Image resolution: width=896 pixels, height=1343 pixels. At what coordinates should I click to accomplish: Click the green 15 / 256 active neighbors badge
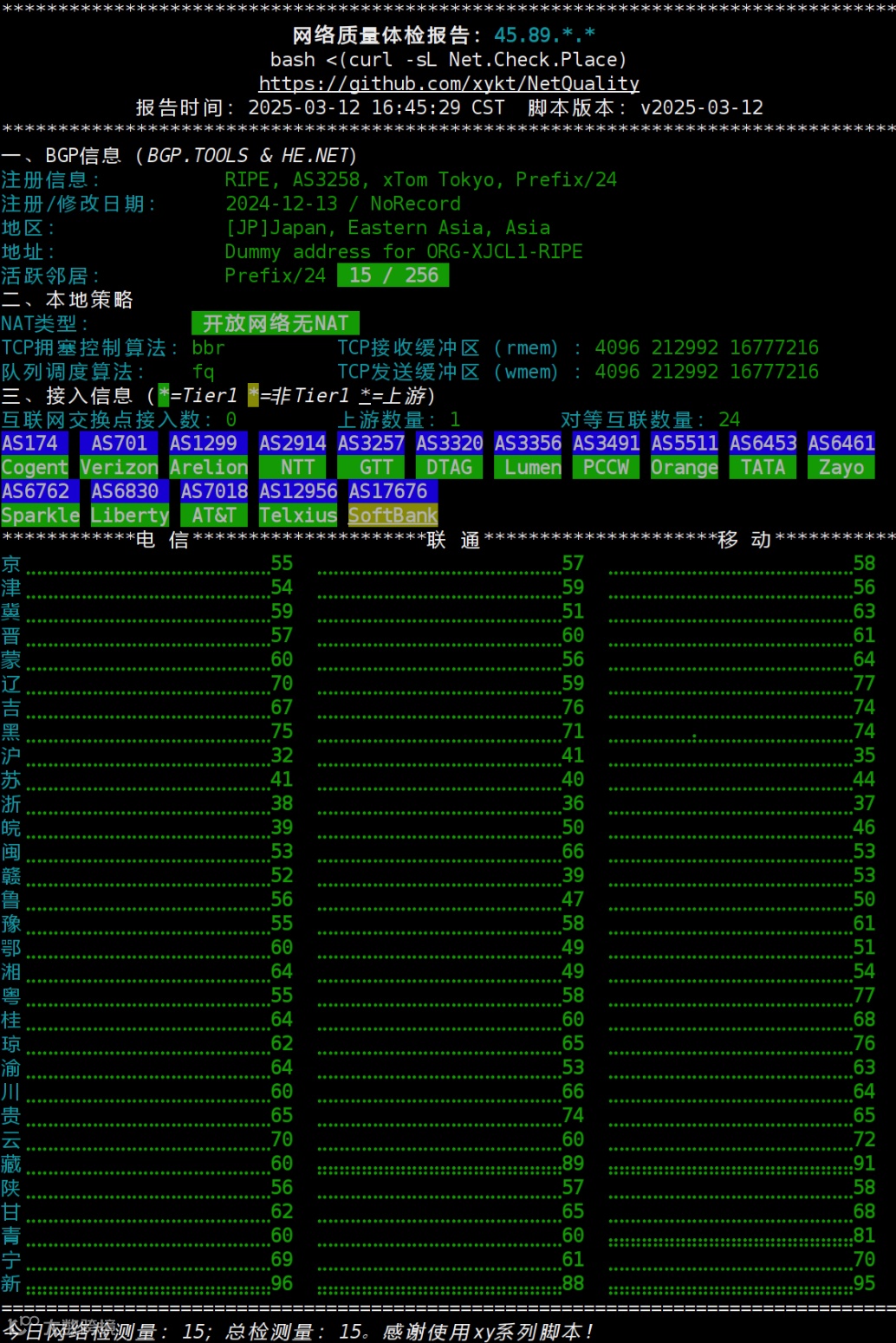pyautogui.click(x=393, y=276)
